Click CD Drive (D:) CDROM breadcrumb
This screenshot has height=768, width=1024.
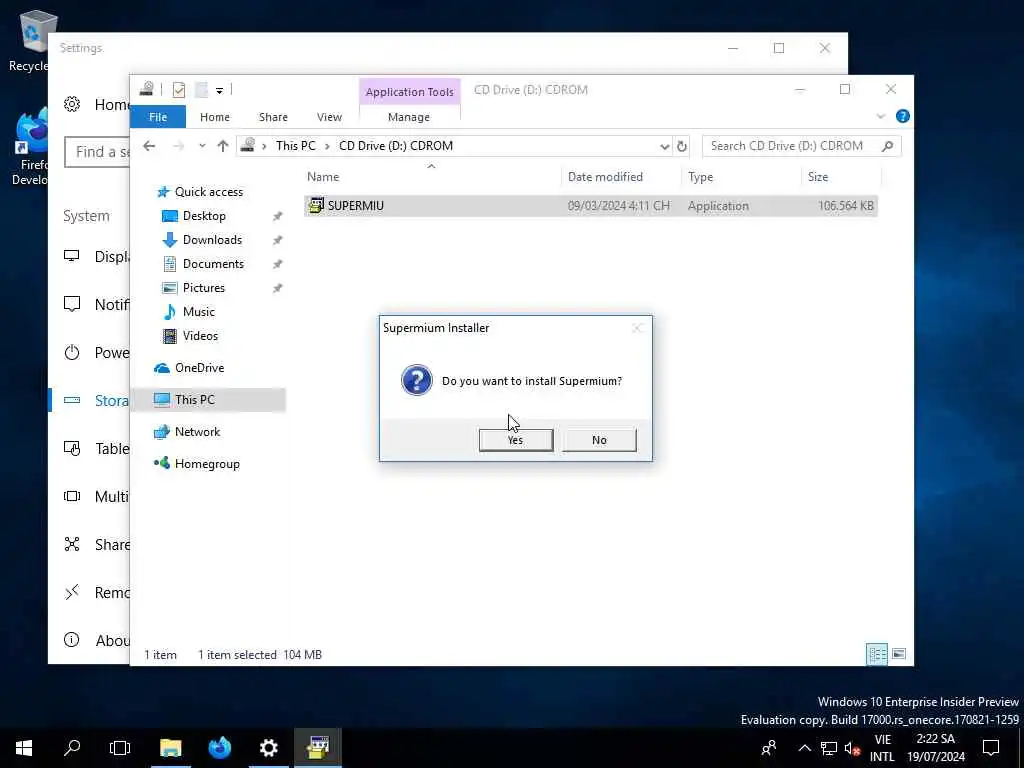(x=396, y=146)
